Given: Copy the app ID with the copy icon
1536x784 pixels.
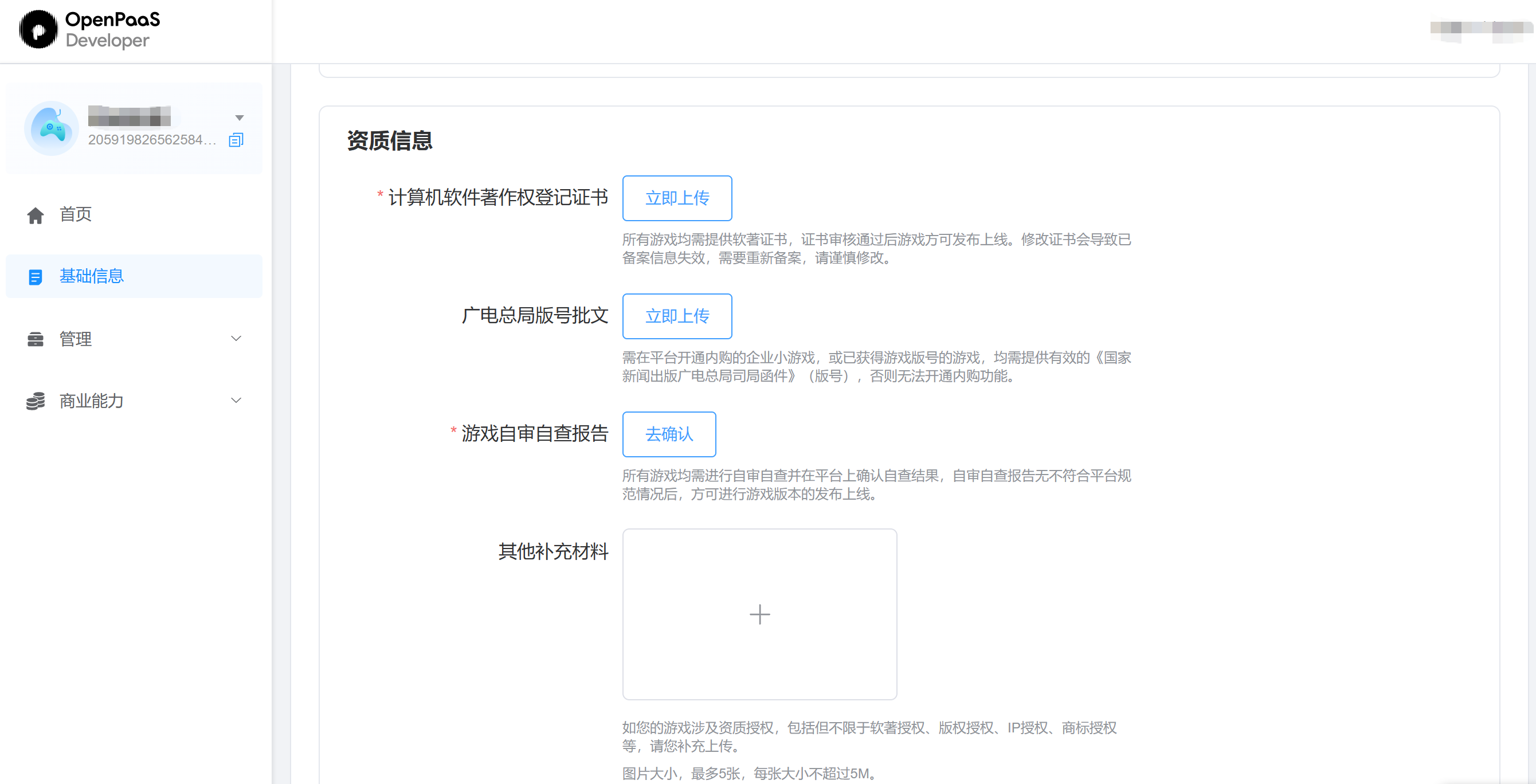Looking at the screenshot, I should [x=236, y=140].
